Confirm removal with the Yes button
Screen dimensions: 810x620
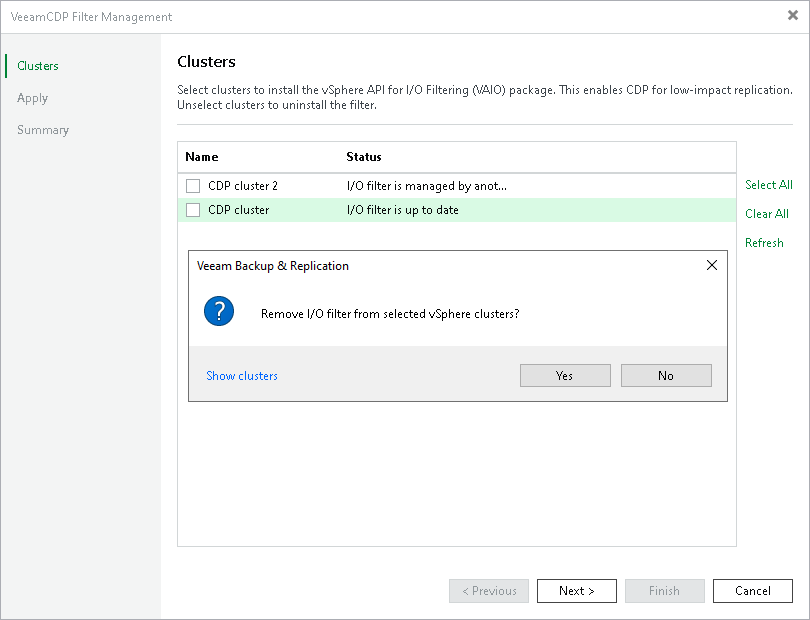(565, 376)
